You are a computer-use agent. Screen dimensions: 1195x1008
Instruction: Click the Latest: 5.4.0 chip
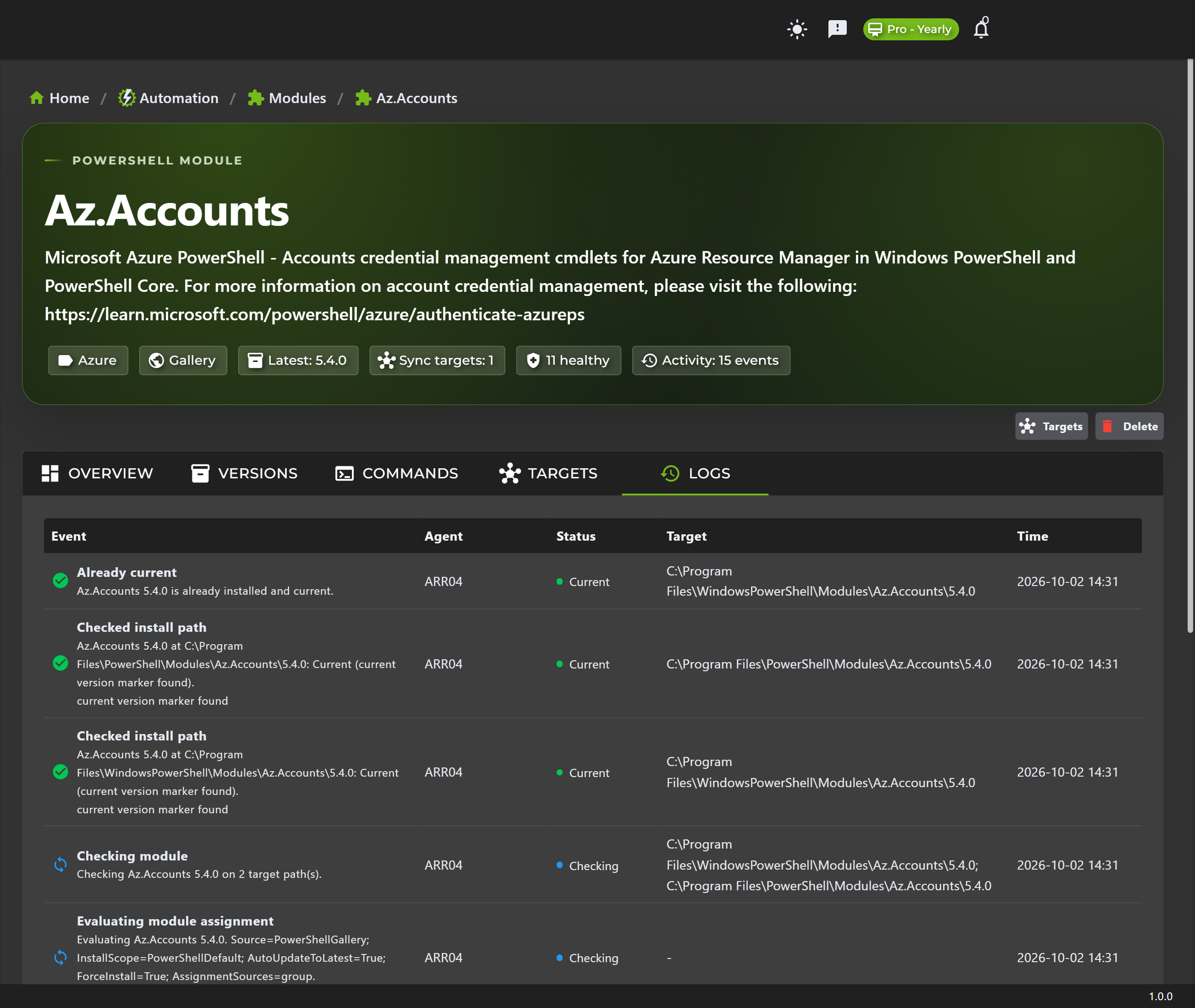(x=298, y=361)
